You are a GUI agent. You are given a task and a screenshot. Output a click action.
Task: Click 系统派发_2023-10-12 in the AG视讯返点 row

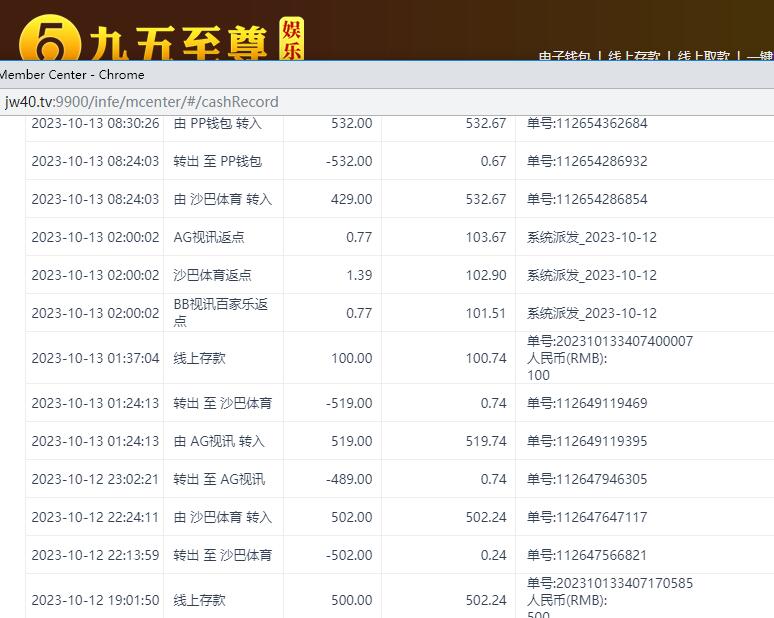pos(592,237)
